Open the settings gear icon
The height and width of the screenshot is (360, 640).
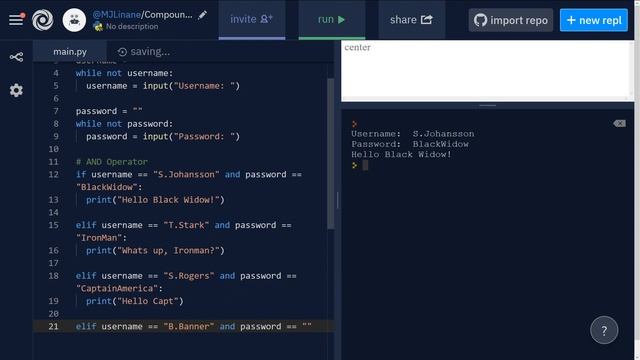(x=16, y=90)
